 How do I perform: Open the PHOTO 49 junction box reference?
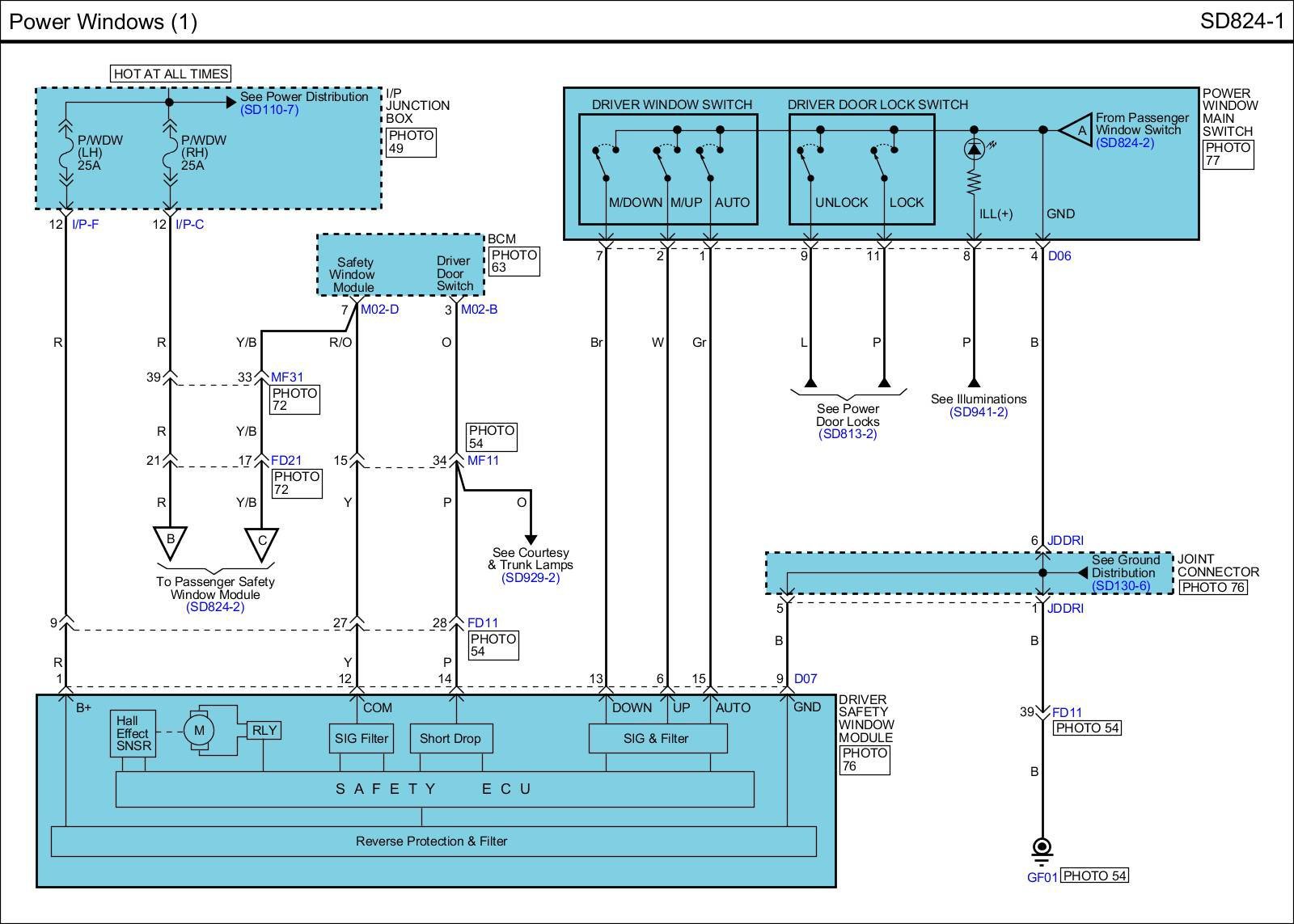[411, 141]
